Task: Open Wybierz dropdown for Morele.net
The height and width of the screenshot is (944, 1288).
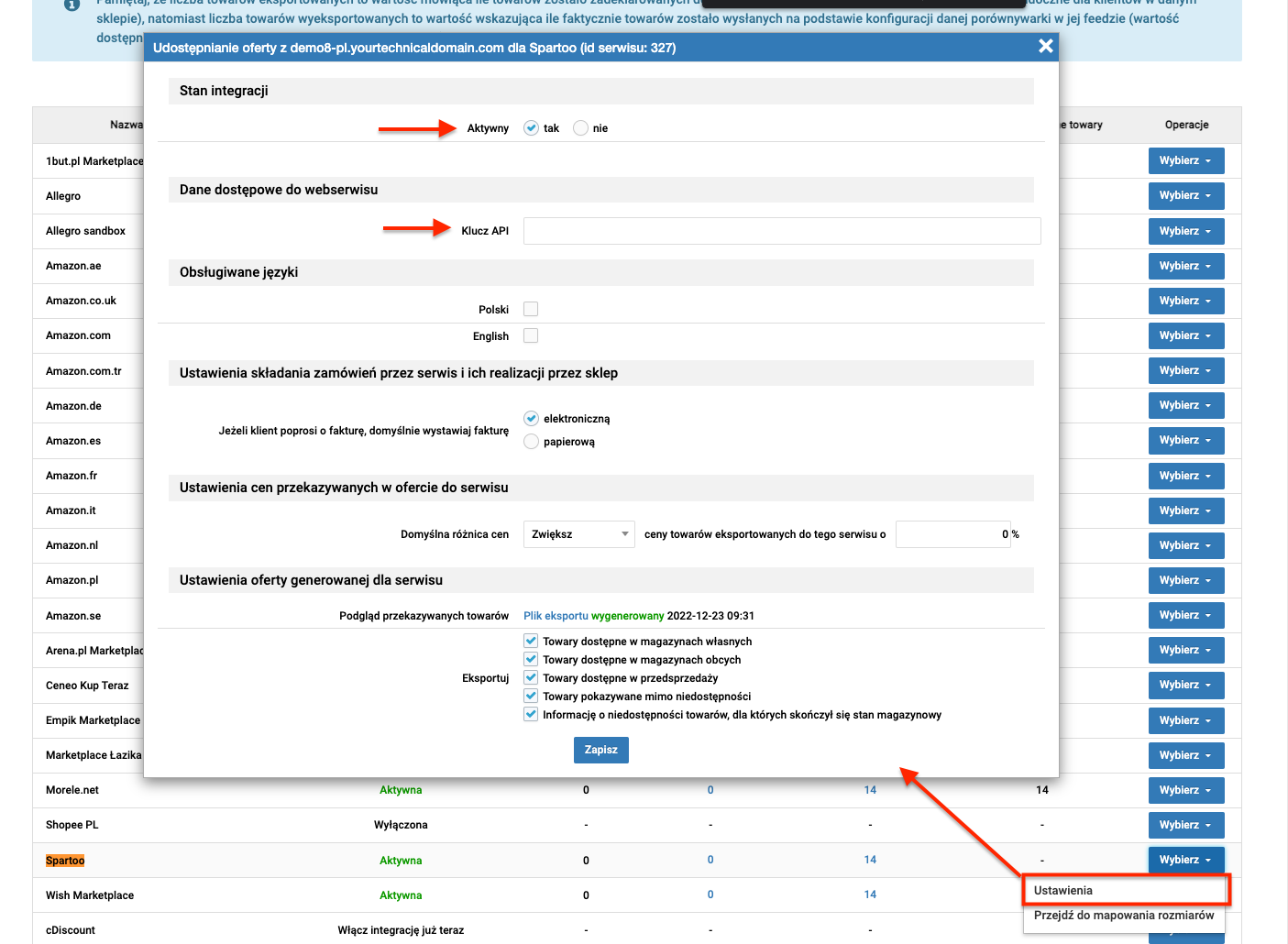Action: click(1186, 790)
